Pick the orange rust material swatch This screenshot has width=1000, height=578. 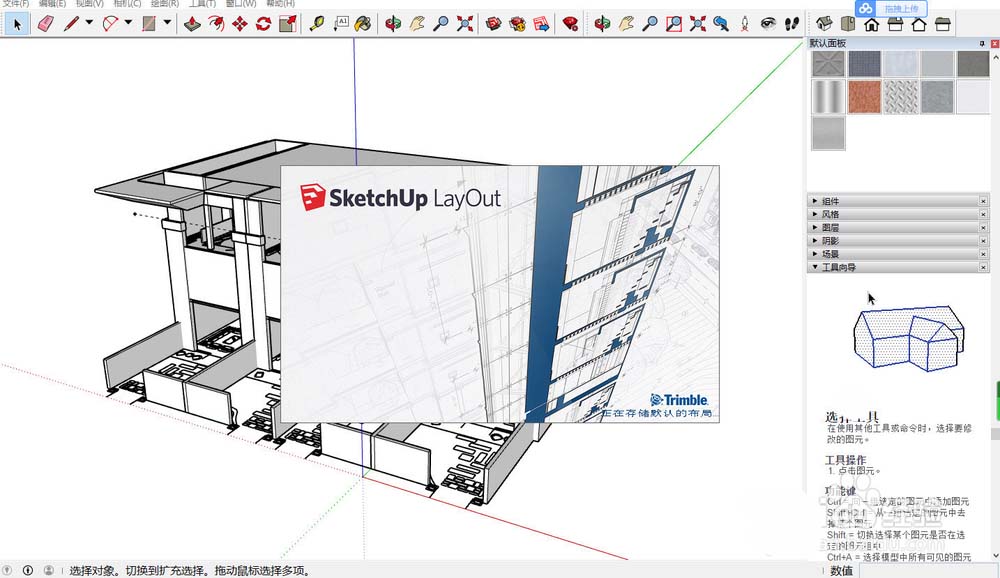865,96
